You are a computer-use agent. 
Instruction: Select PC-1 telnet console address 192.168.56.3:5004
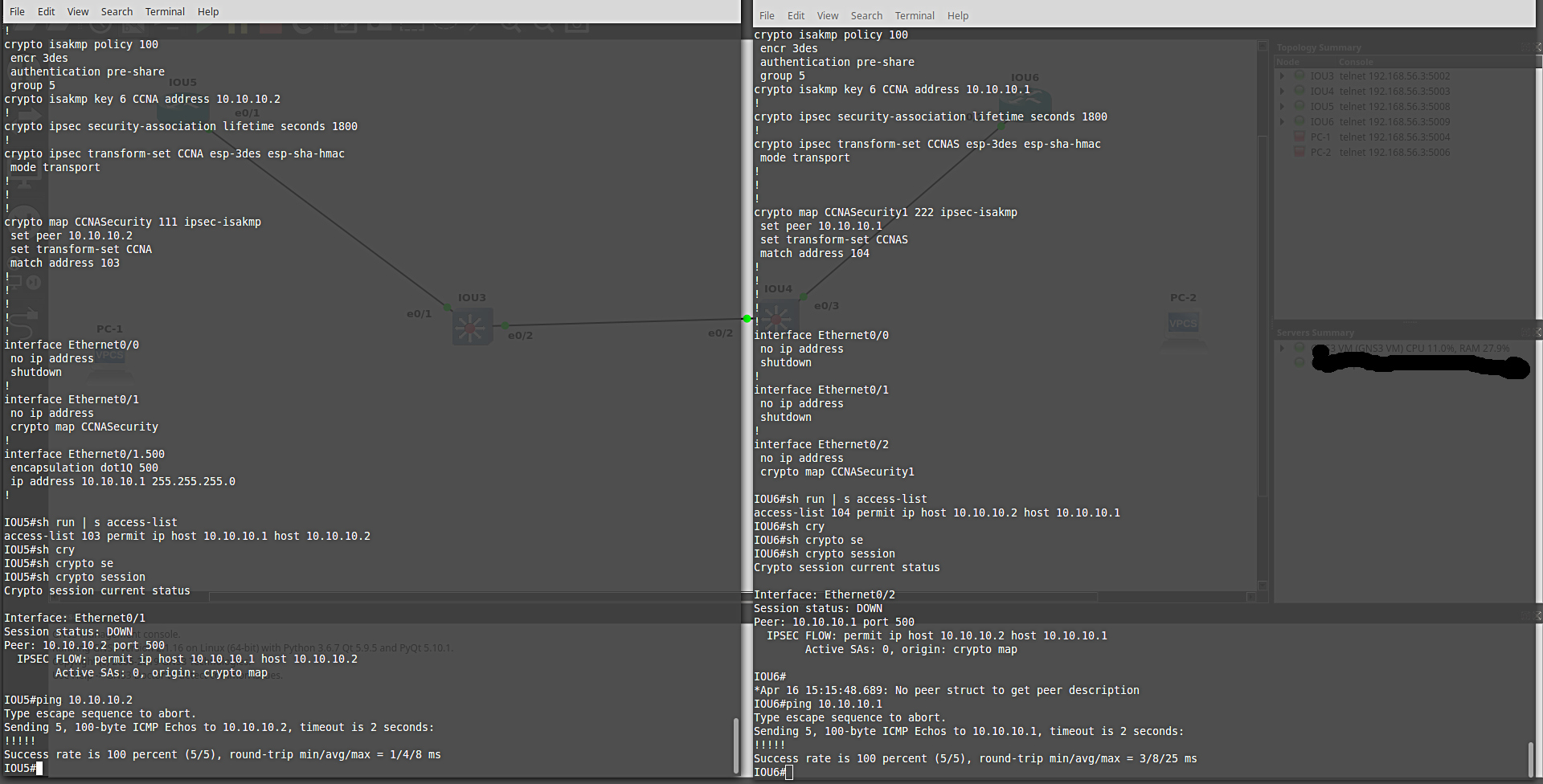coord(1394,137)
